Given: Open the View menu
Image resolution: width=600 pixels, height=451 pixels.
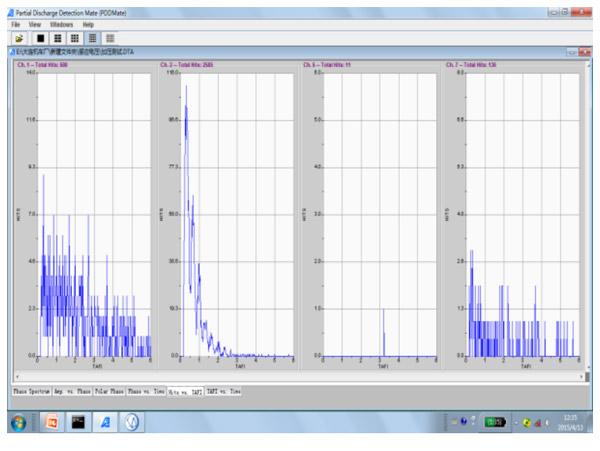Looking at the screenshot, I should pos(35,22).
